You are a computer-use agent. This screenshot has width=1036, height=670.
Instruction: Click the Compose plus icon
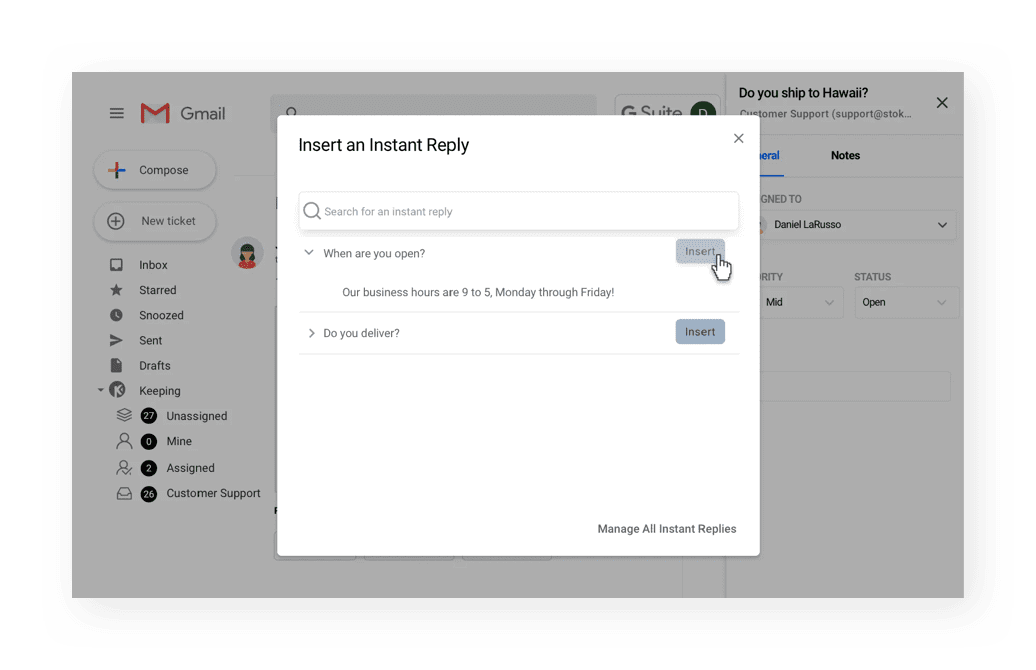coord(117,170)
